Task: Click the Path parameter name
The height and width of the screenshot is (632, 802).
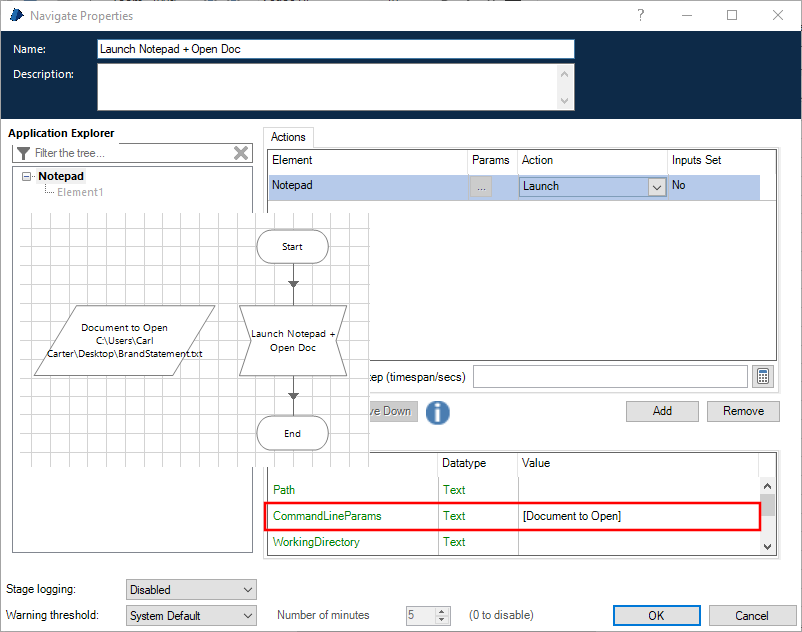Action: pyautogui.click(x=284, y=490)
